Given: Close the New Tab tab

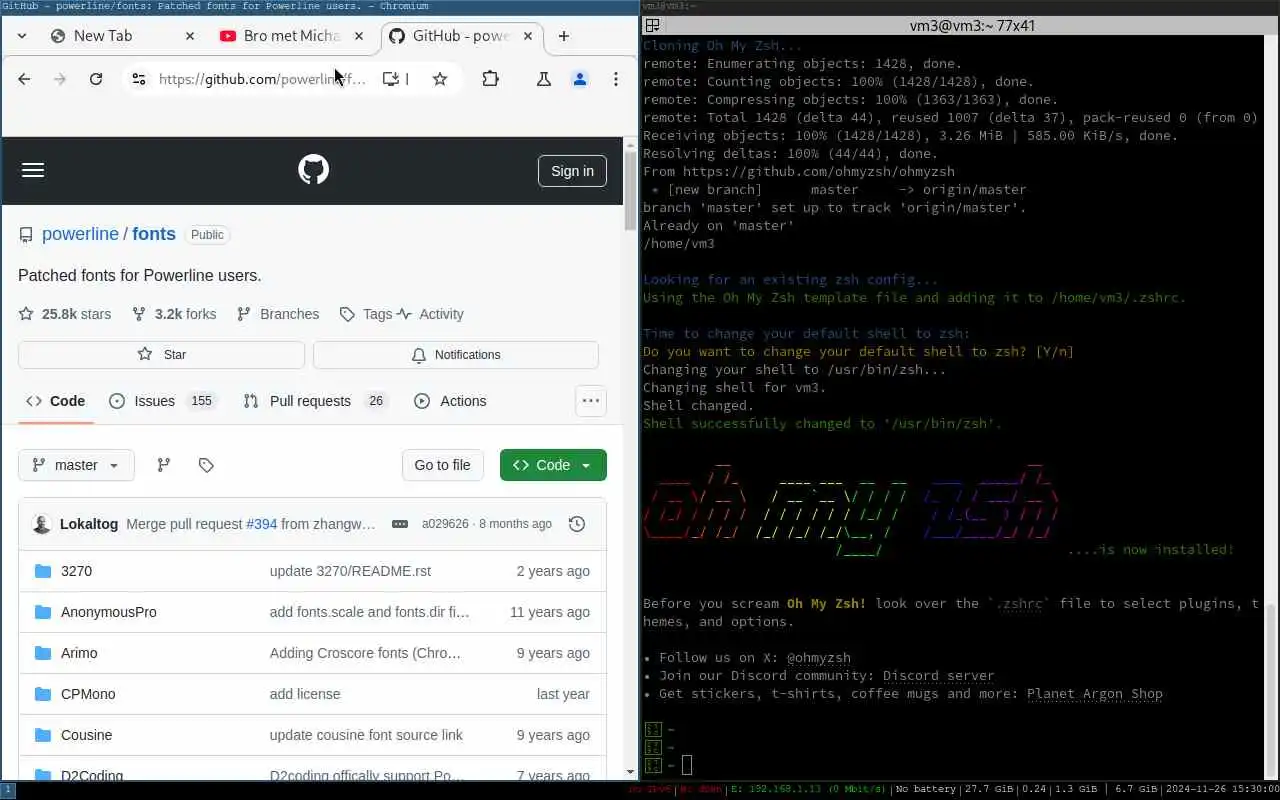Looking at the screenshot, I should pyautogui.click(x=190, y=36).
